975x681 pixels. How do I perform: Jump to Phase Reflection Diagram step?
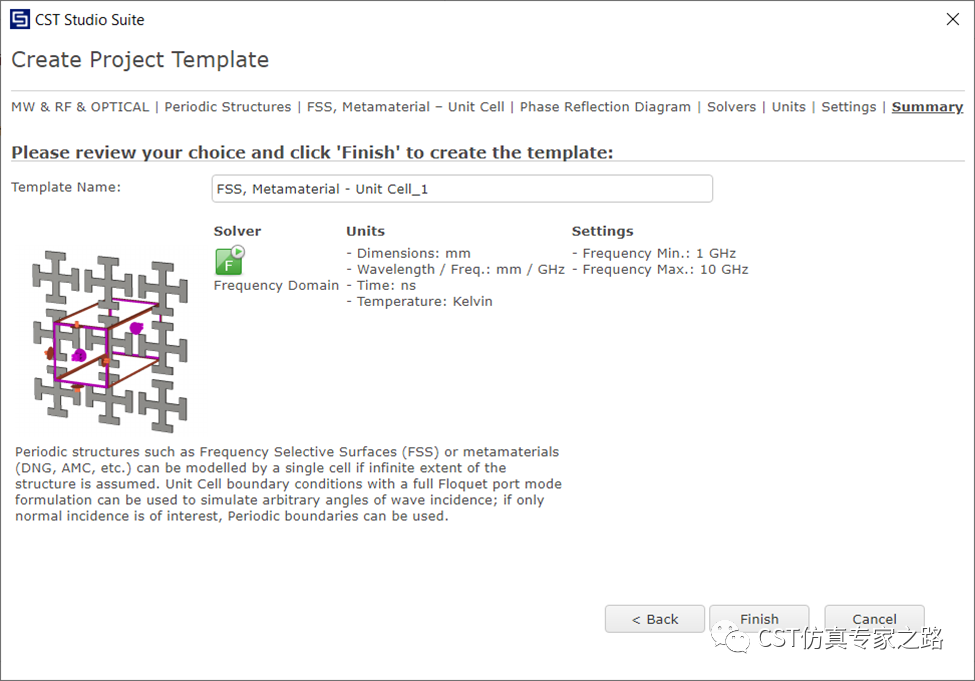605,107
